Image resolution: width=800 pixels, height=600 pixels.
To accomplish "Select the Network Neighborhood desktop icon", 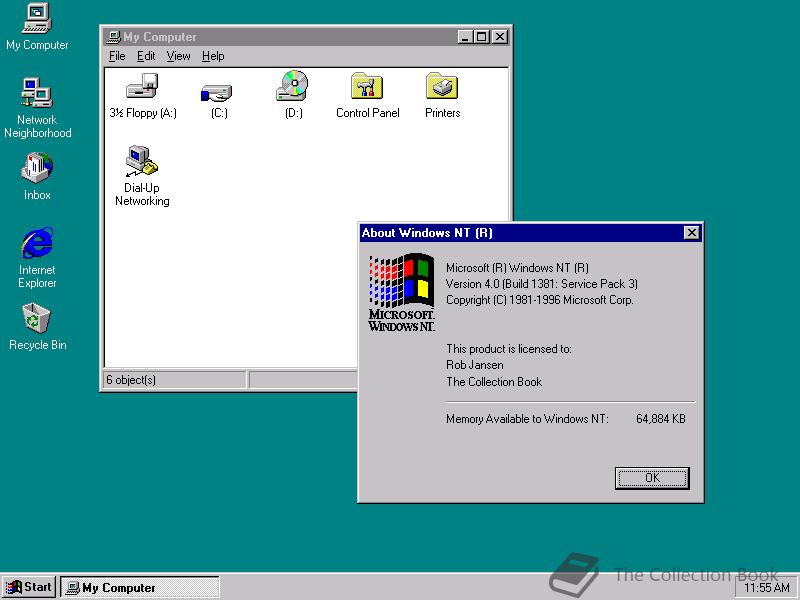I will tap(37, 108).
